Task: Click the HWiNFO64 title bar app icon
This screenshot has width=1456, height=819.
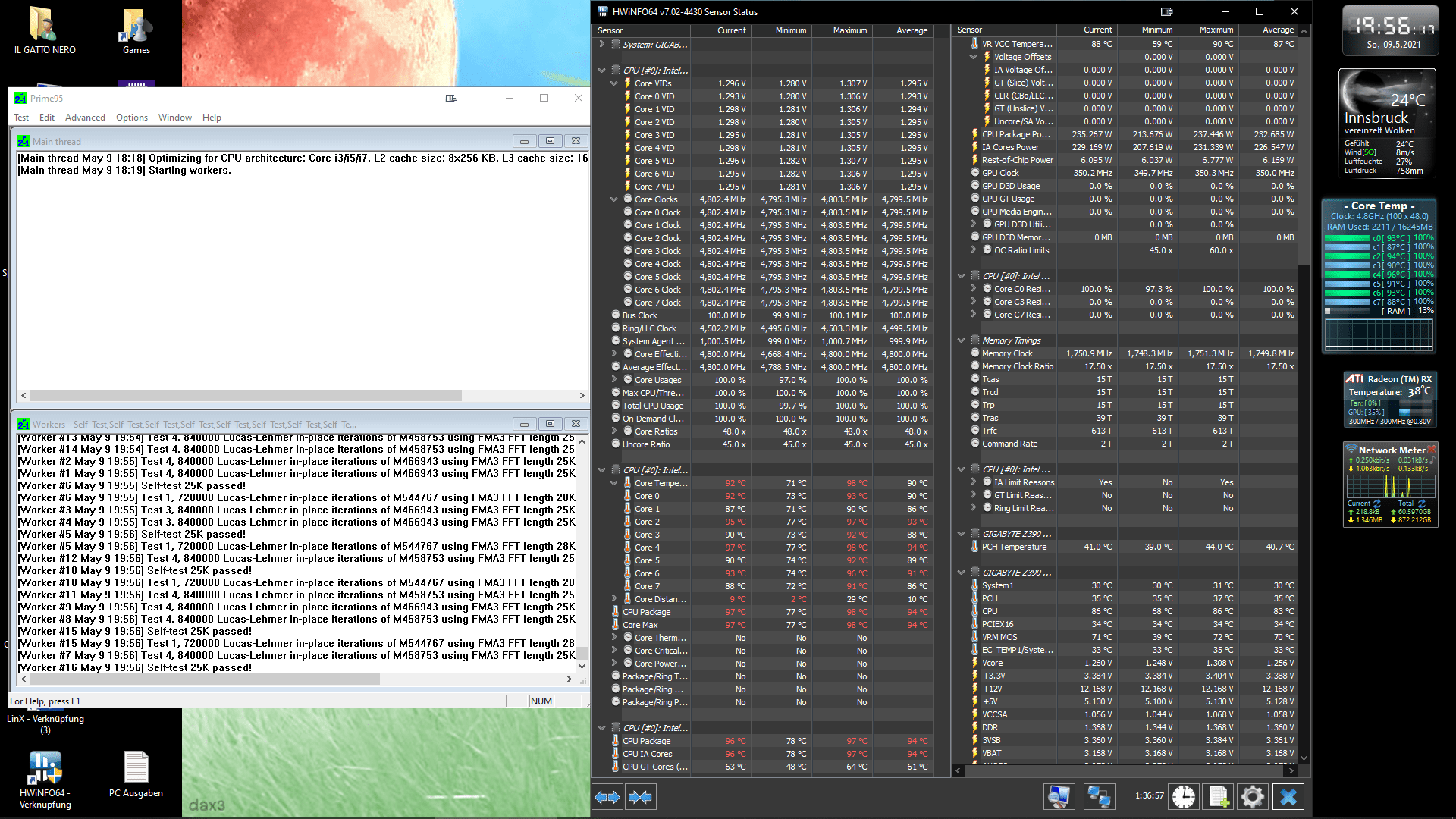Action: pyautogui.click(x=603, y=11)
